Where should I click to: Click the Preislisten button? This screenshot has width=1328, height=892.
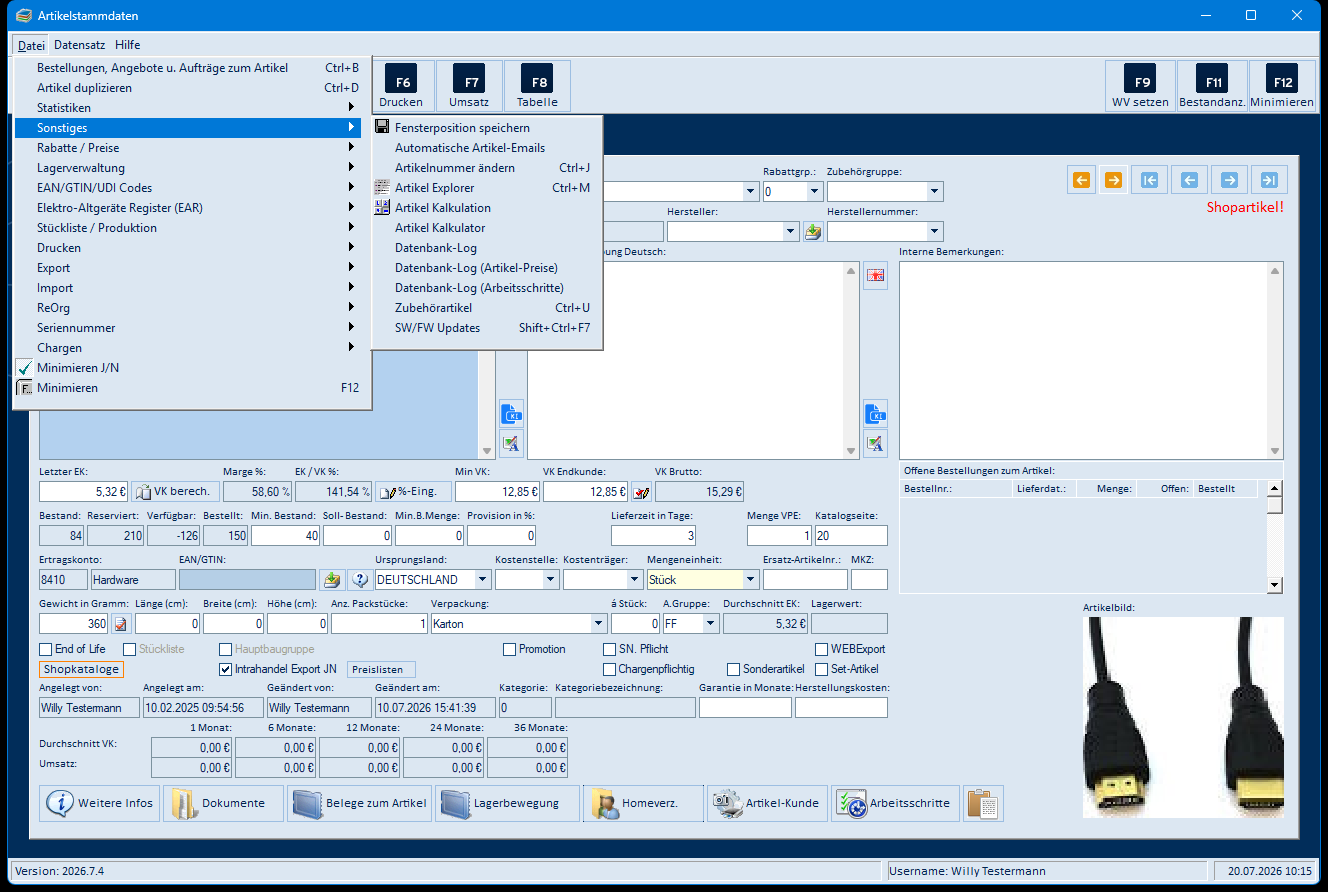[381, 669]
